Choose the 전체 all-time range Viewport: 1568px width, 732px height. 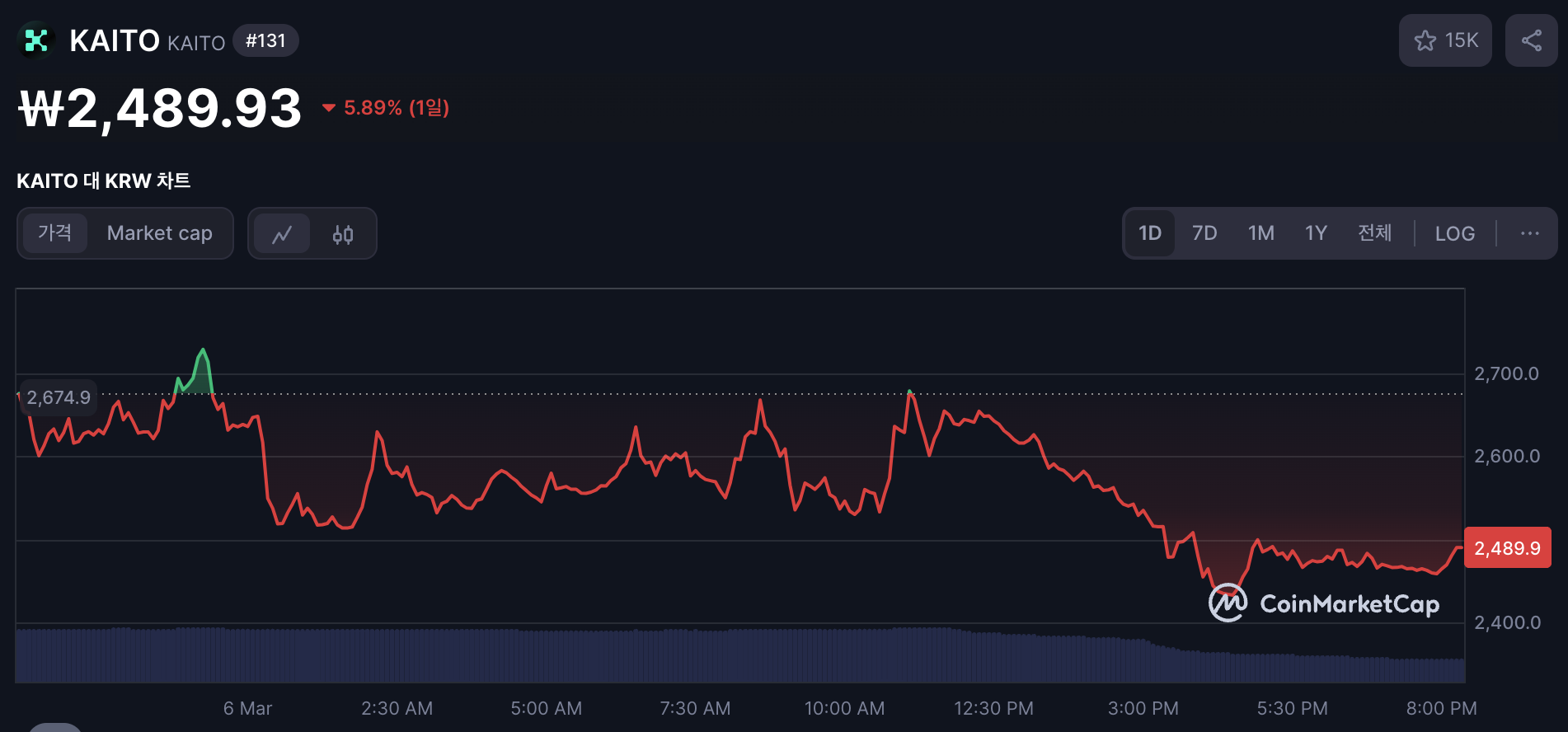tap(1375, 233)
